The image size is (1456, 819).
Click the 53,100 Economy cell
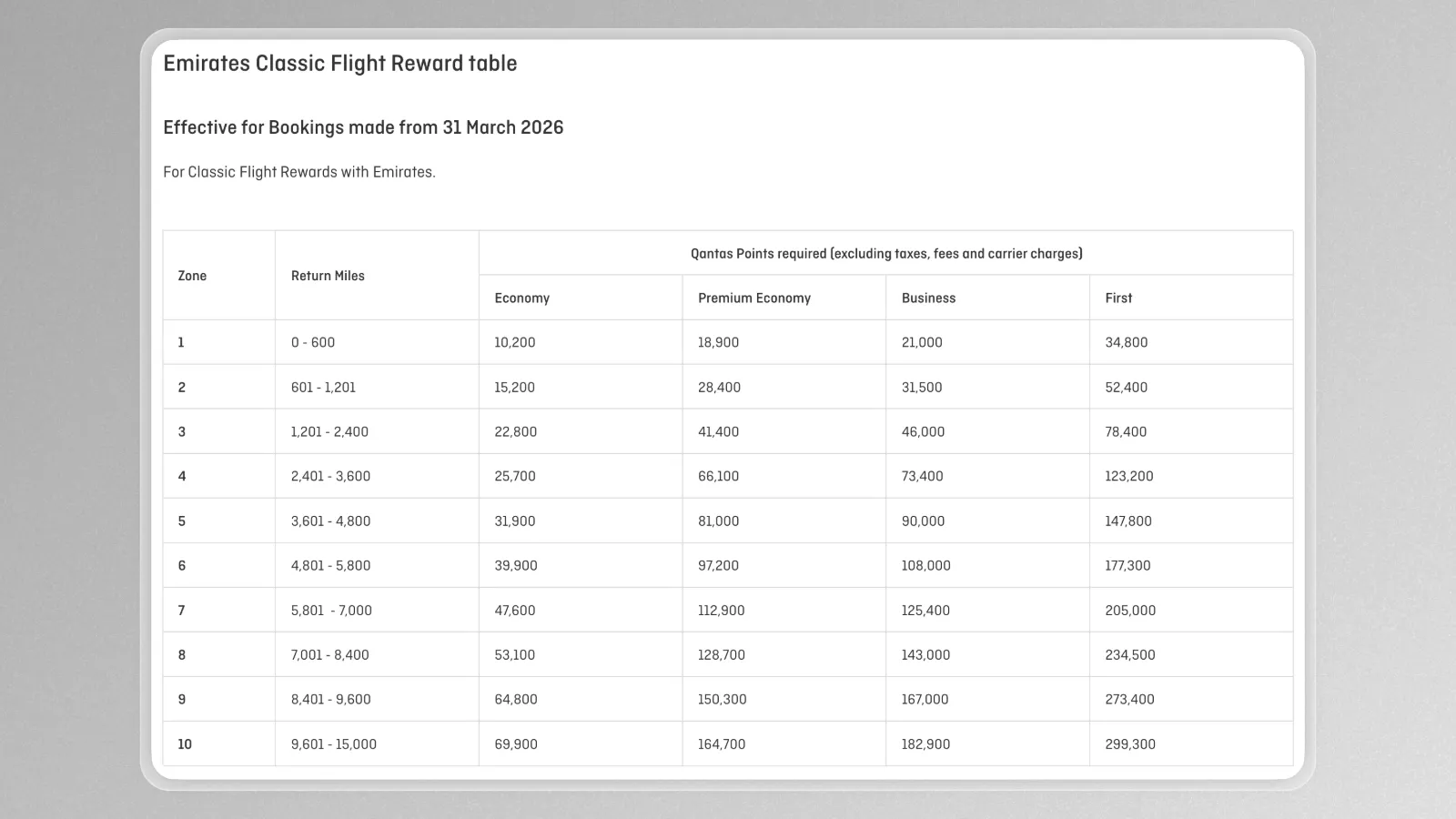tap(581, 654)
